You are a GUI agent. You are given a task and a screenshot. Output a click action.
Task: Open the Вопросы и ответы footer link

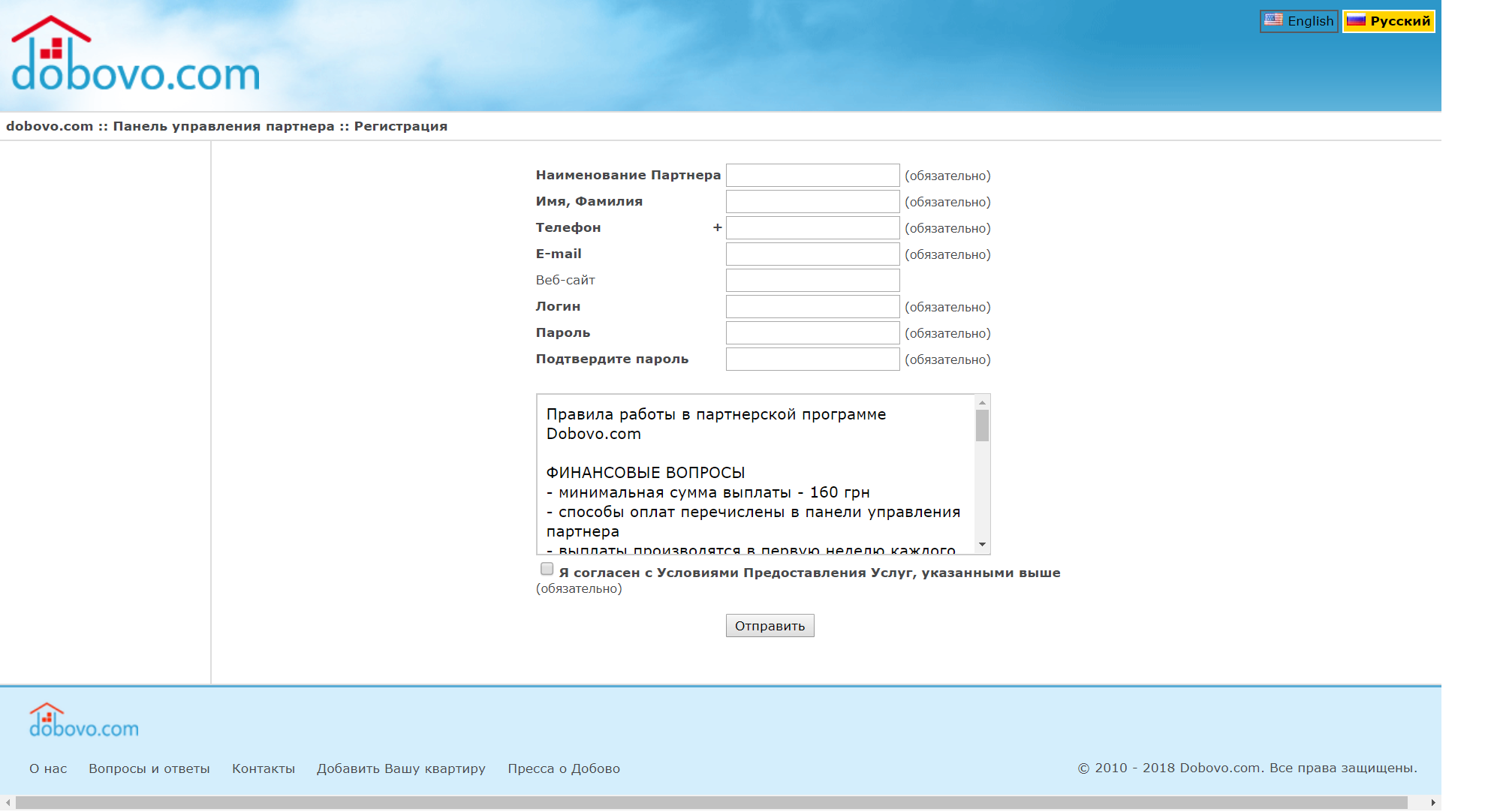[149, 768]
